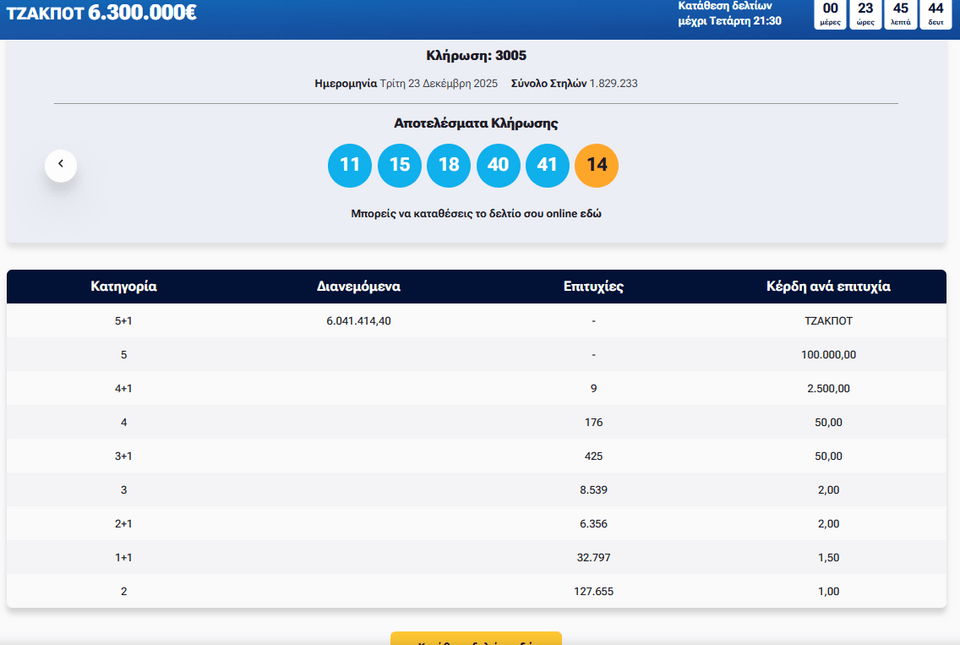Click the blue ball number 11

click(x=349, y=165)
